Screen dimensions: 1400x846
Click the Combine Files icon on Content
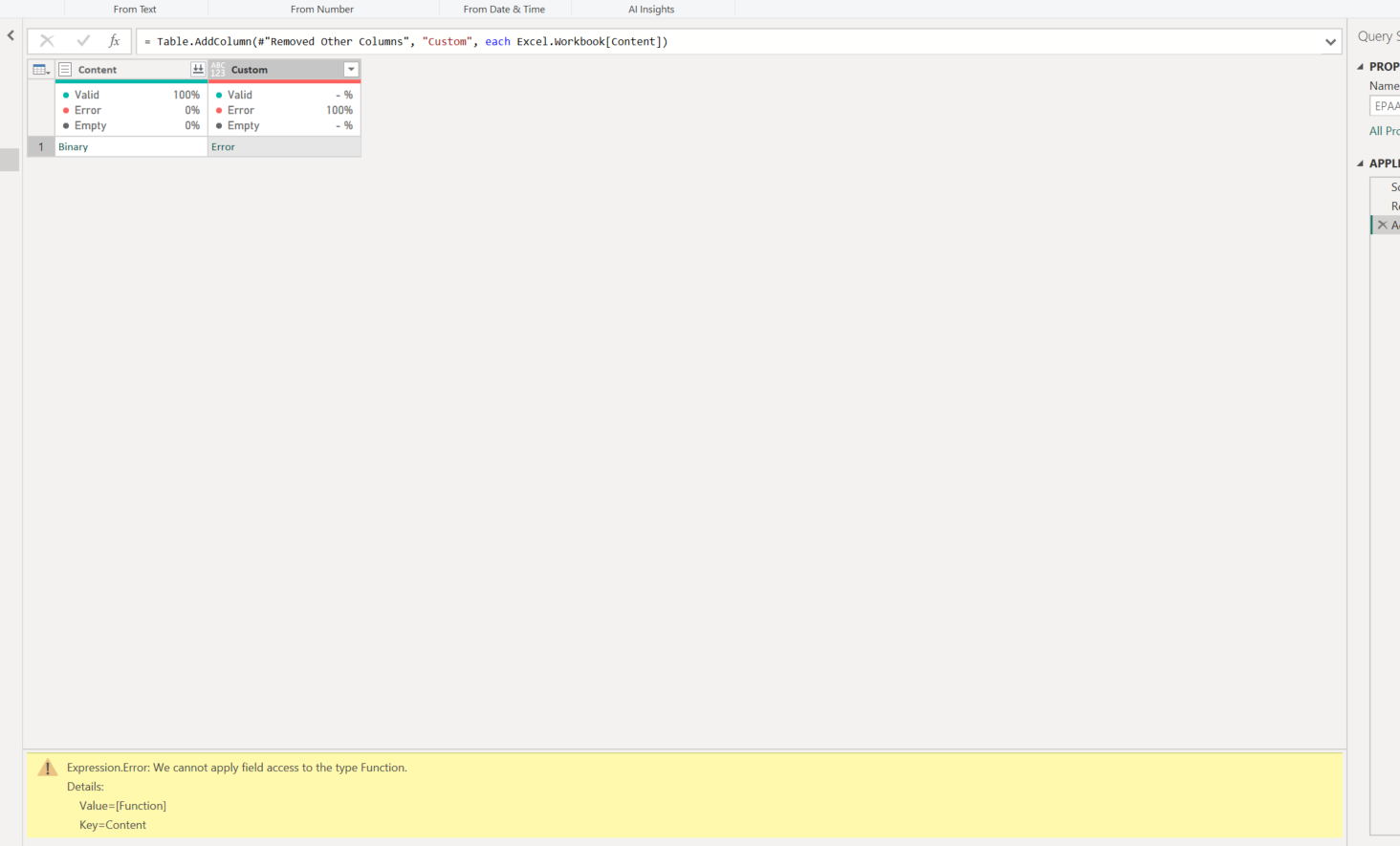point(198,70)
